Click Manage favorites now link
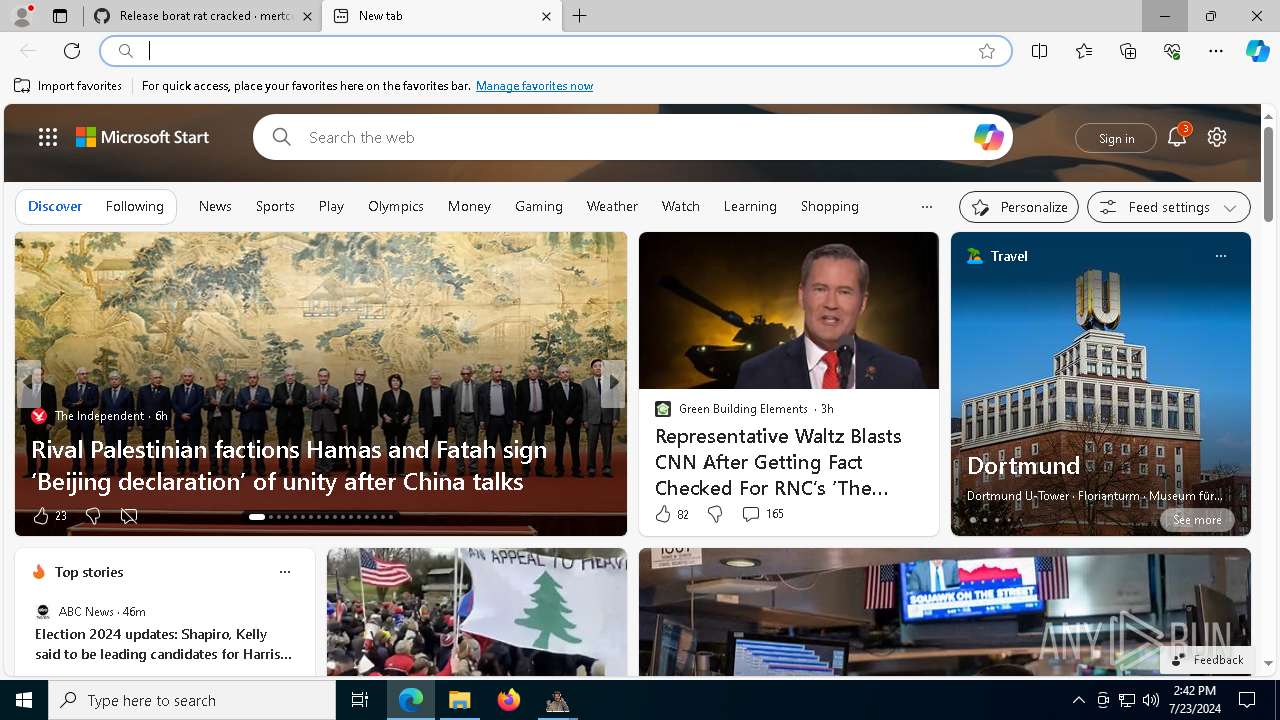Viewport: 1280px width, 720px height. [x=535, y=86]
